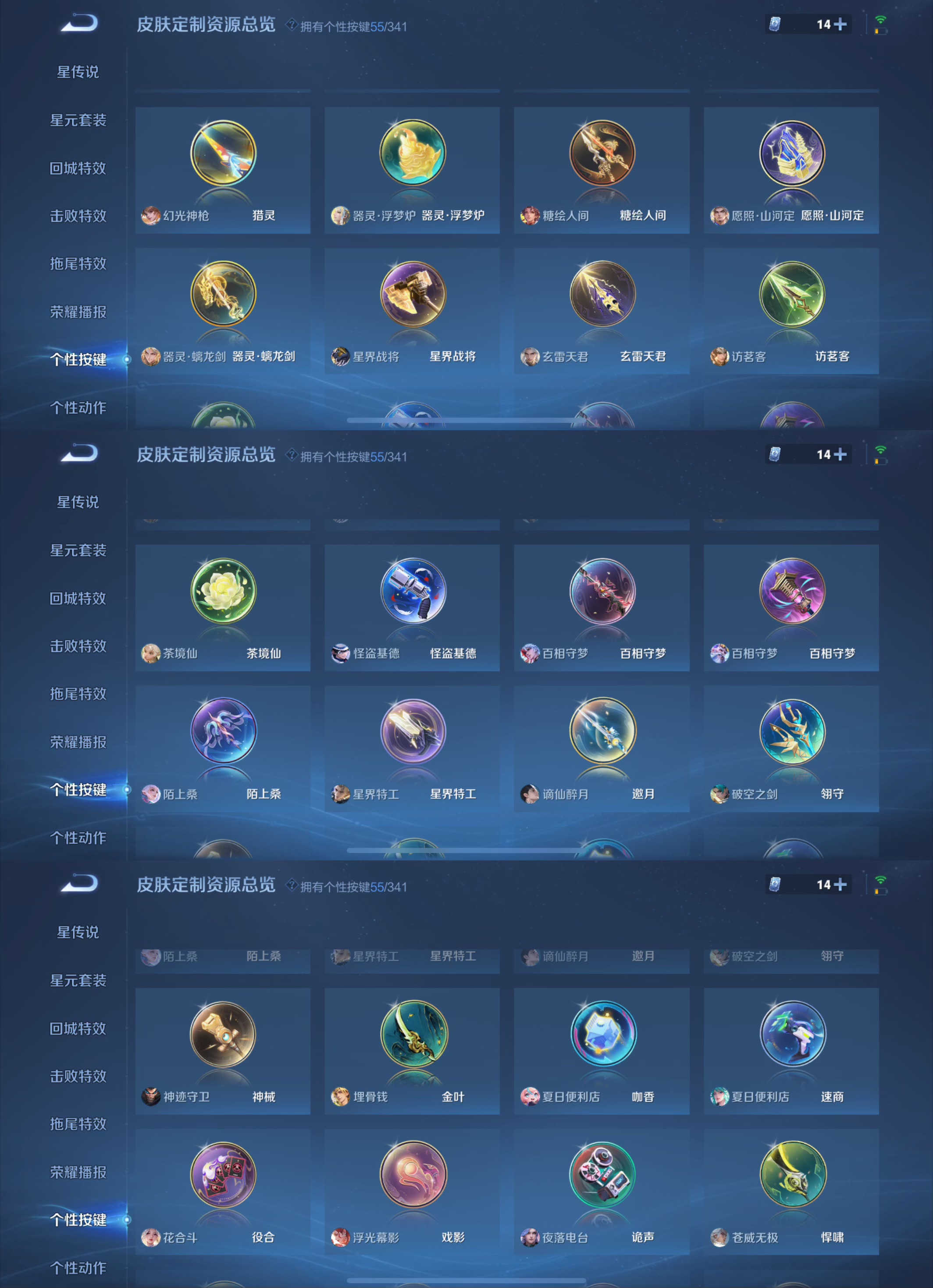Select the 神迹守卫 神械 icon
Image resolution: width=933 pixels, height=1288 pixels.
(x=223, y=1034)
